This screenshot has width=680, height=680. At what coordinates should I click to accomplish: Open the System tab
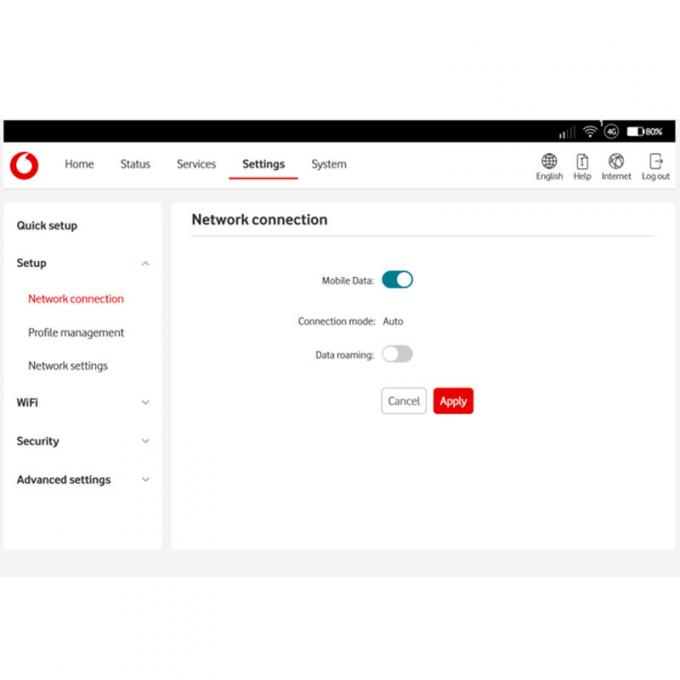[328, 164]
